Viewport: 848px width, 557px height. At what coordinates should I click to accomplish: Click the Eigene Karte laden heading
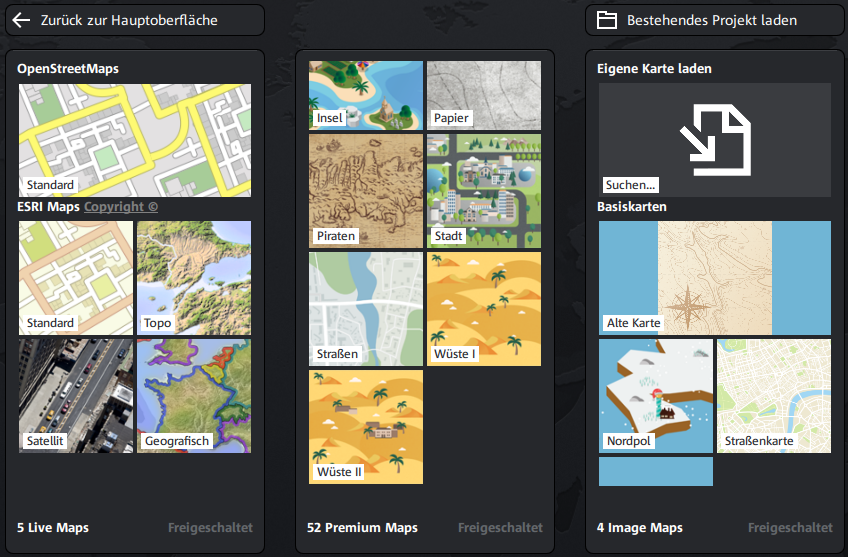(654, 69)
